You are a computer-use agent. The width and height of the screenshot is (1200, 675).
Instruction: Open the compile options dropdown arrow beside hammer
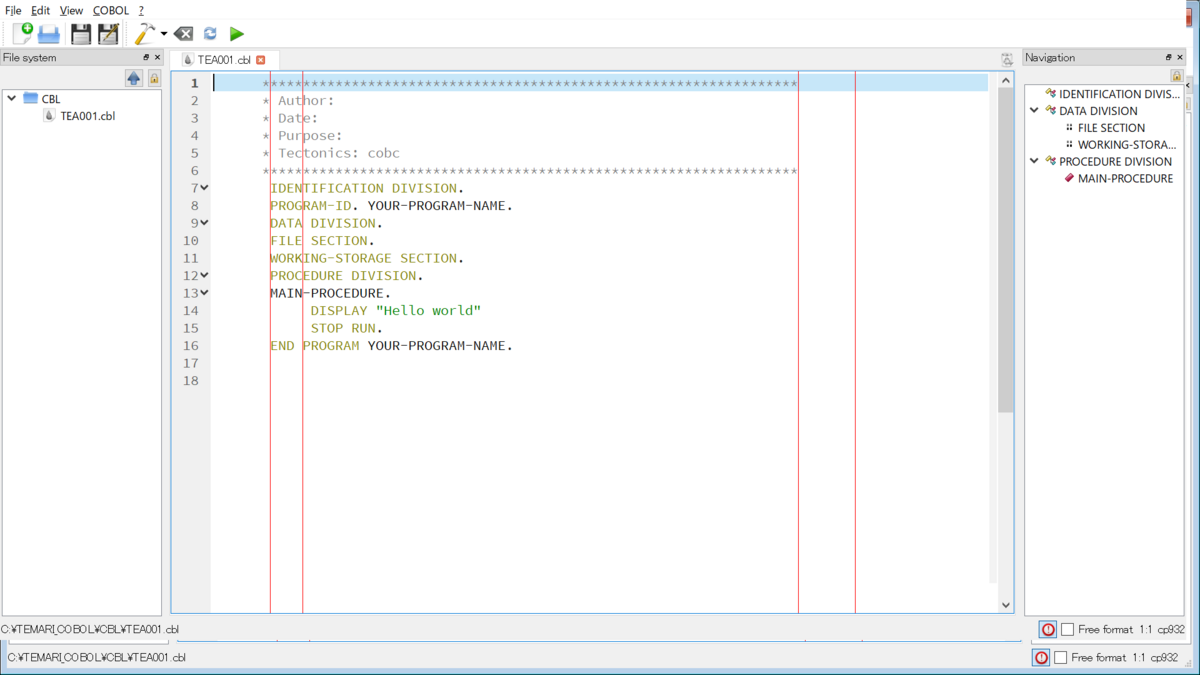pos(164,34)
